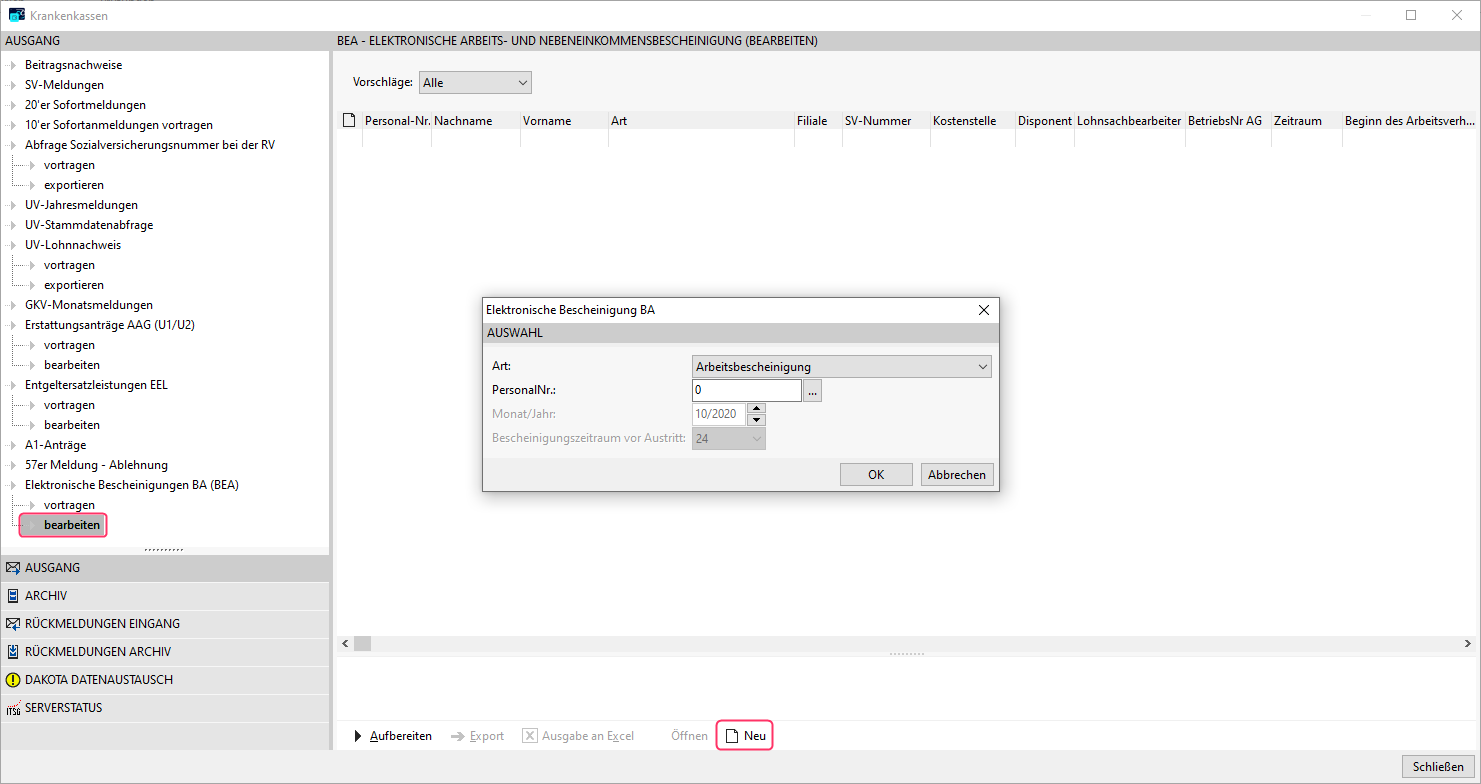Select exportieren under Abfrage Sozialversicherungsnummer

(74, 185)
